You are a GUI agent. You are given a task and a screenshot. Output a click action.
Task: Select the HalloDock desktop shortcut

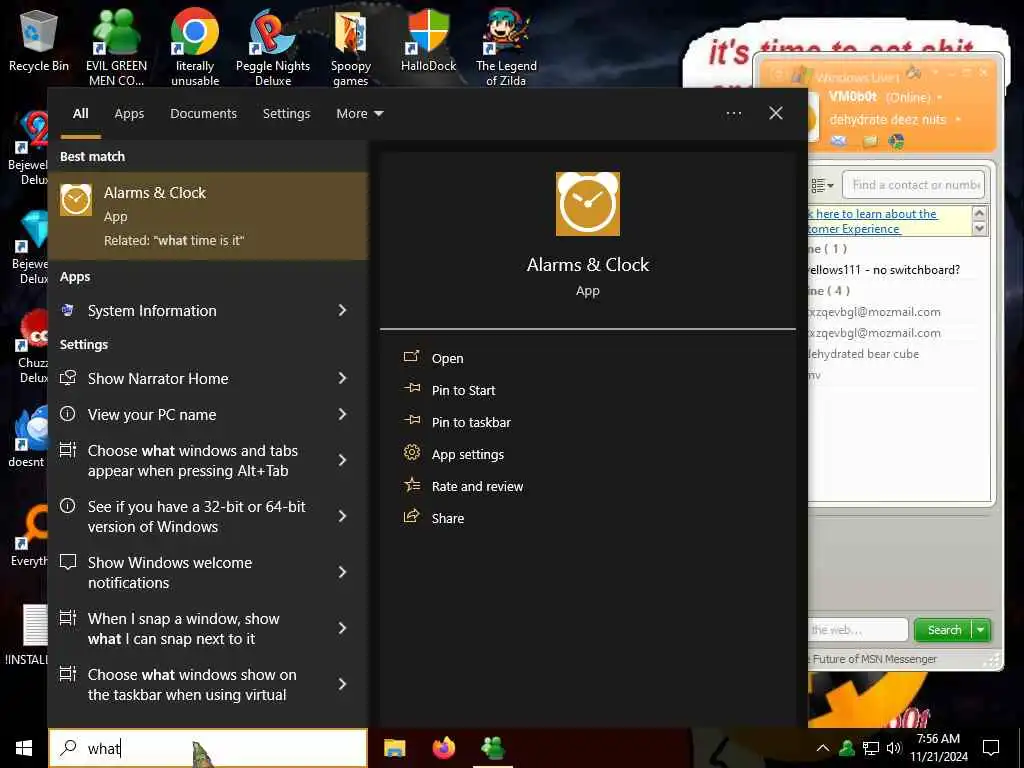[428, 40]
